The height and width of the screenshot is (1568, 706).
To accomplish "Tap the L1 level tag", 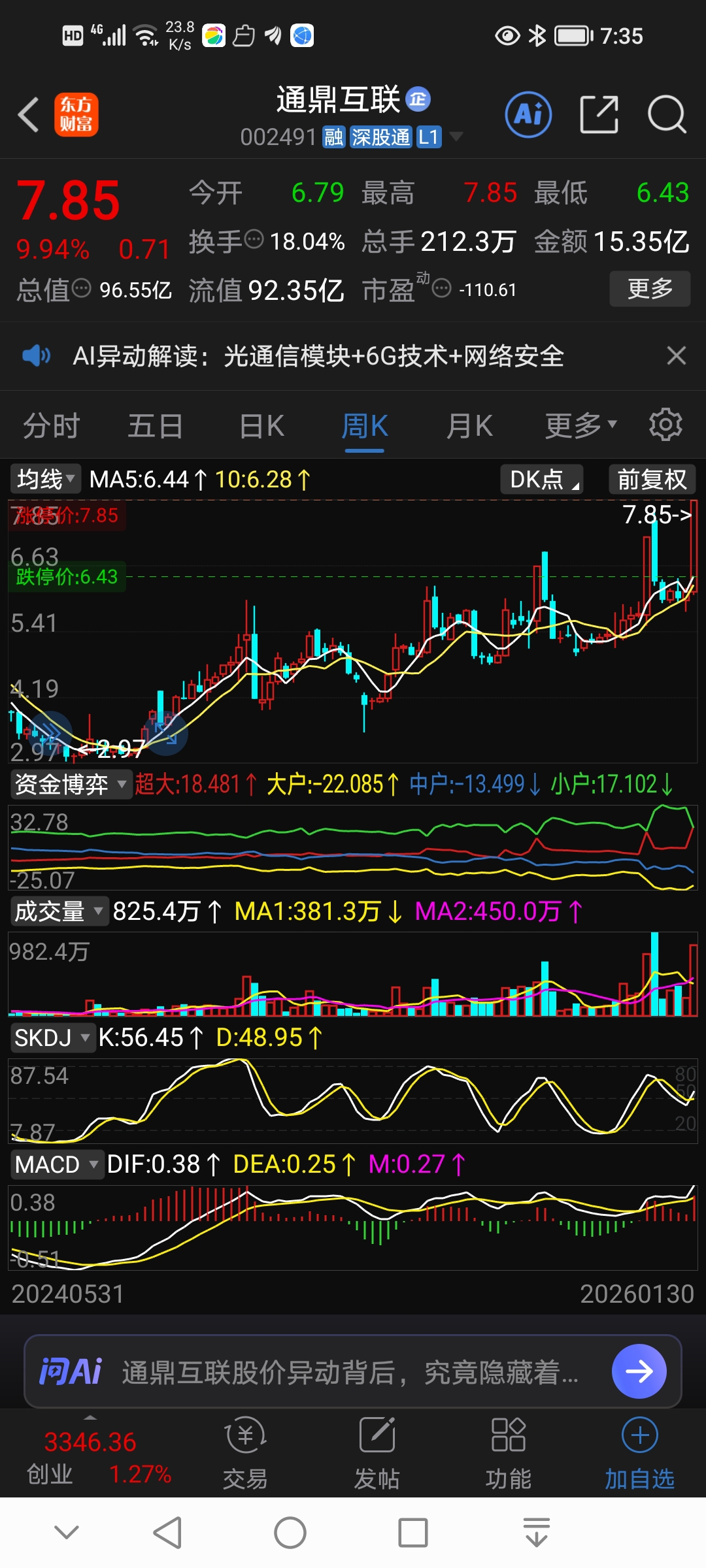I will tap(429, 137).
